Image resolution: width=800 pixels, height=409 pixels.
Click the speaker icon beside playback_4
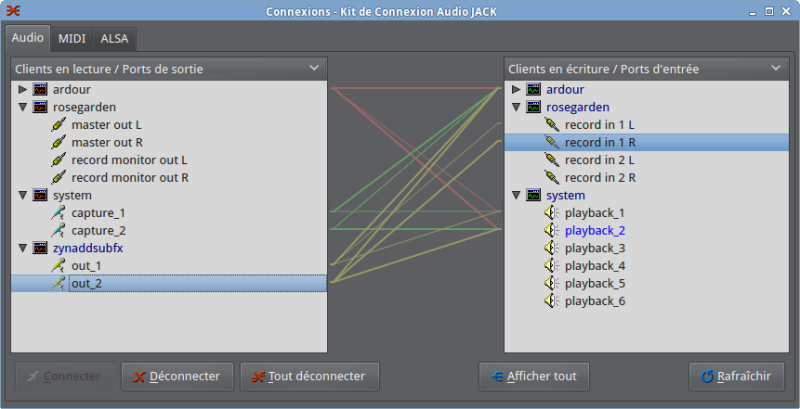coord(552,266)
